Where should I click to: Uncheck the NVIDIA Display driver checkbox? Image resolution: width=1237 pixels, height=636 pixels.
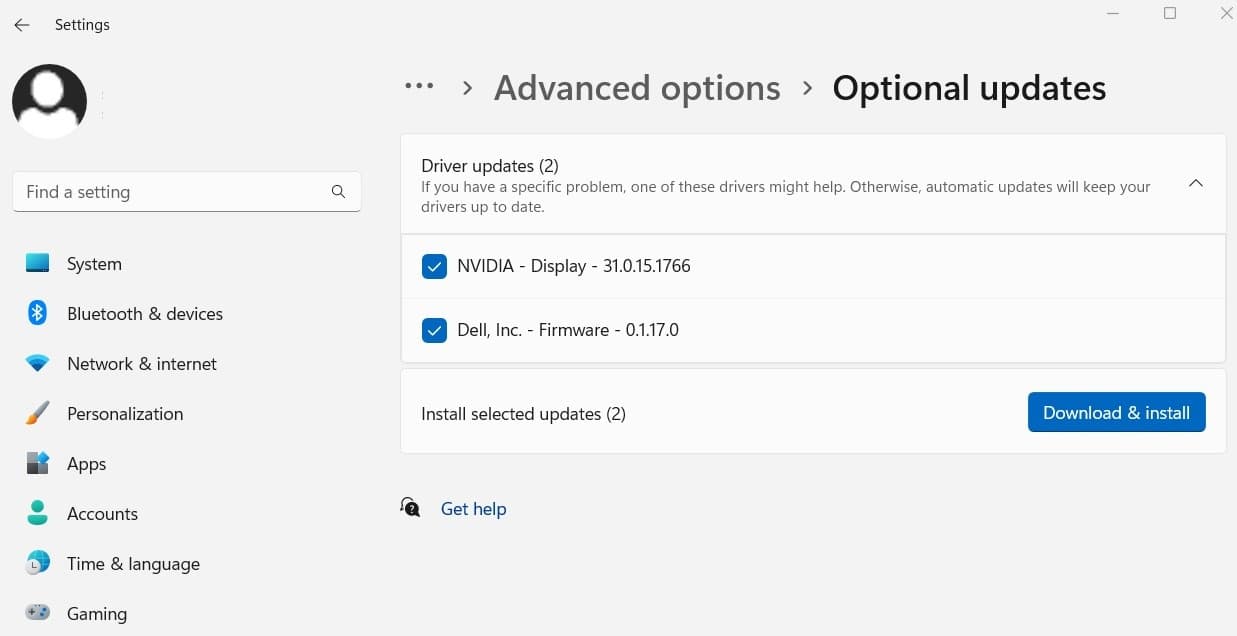(434, 266)
